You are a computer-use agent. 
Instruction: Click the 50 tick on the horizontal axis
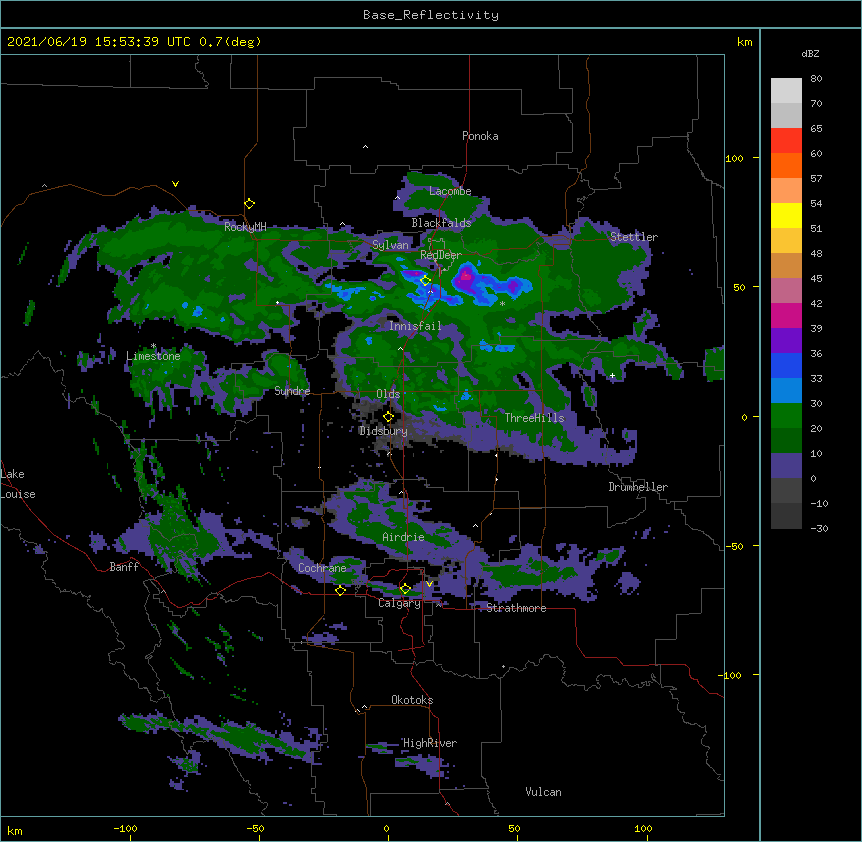(x=514, y=828)
